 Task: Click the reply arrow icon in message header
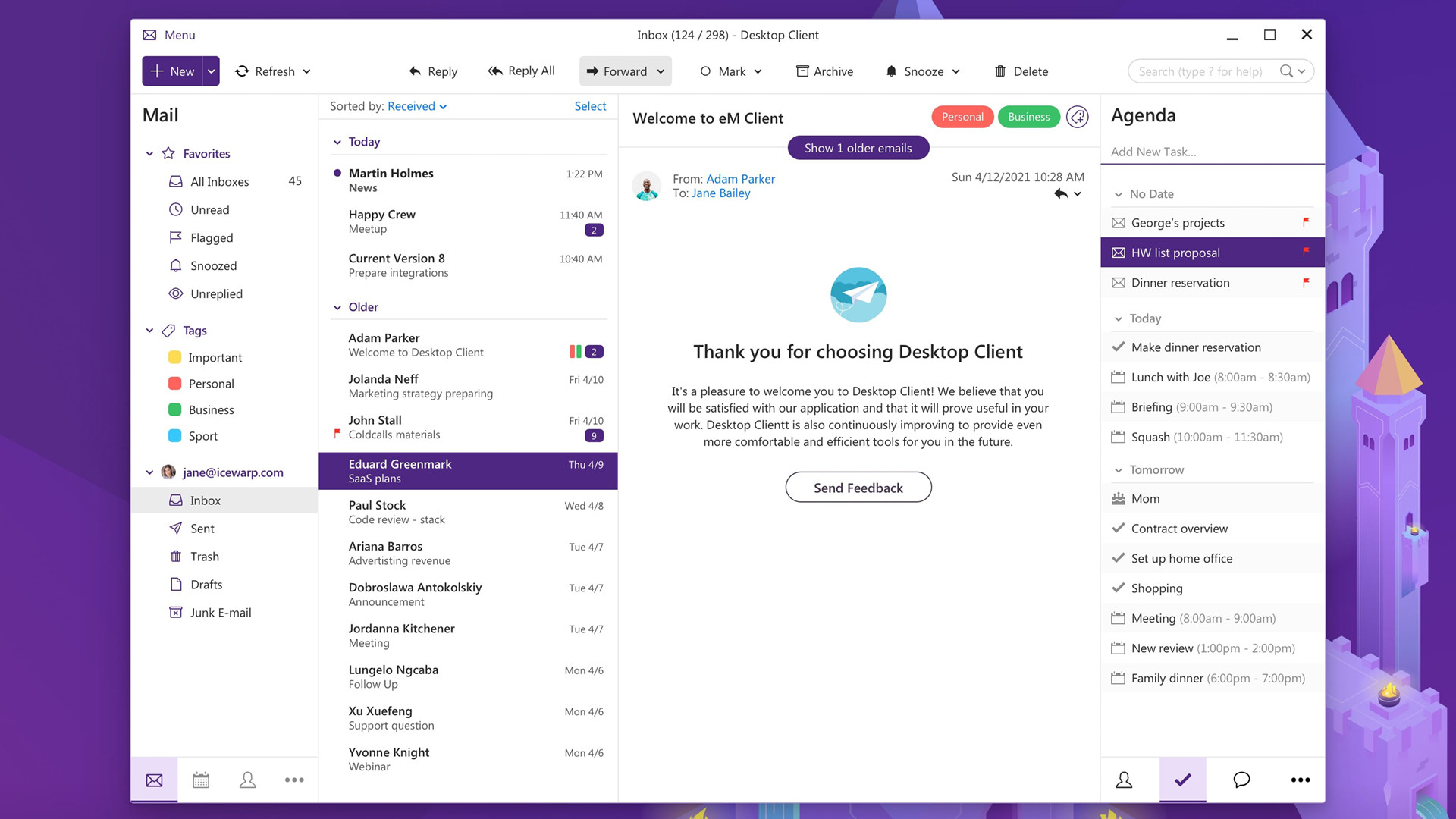1060,194
